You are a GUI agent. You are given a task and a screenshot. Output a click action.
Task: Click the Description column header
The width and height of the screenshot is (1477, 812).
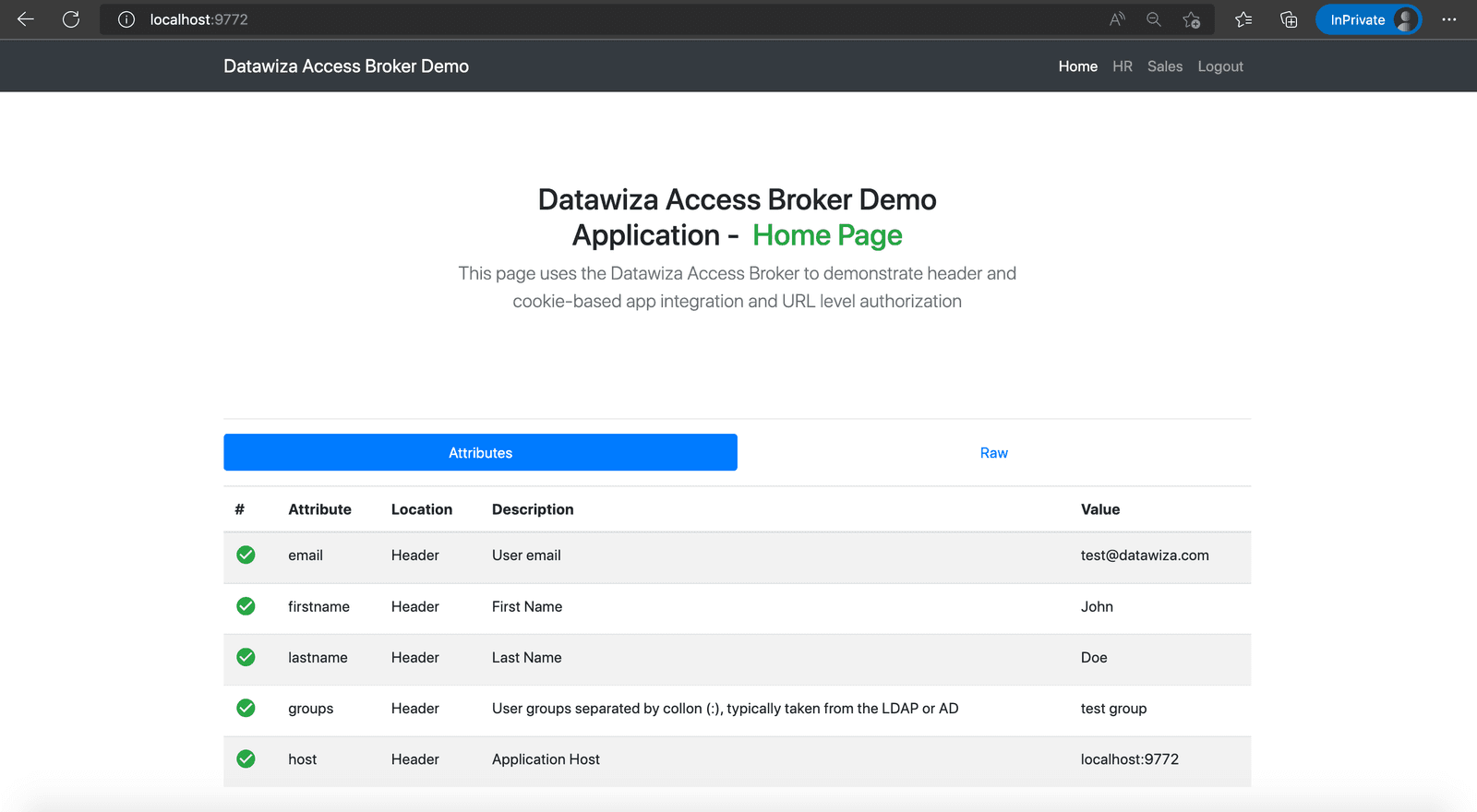(533, 509)
